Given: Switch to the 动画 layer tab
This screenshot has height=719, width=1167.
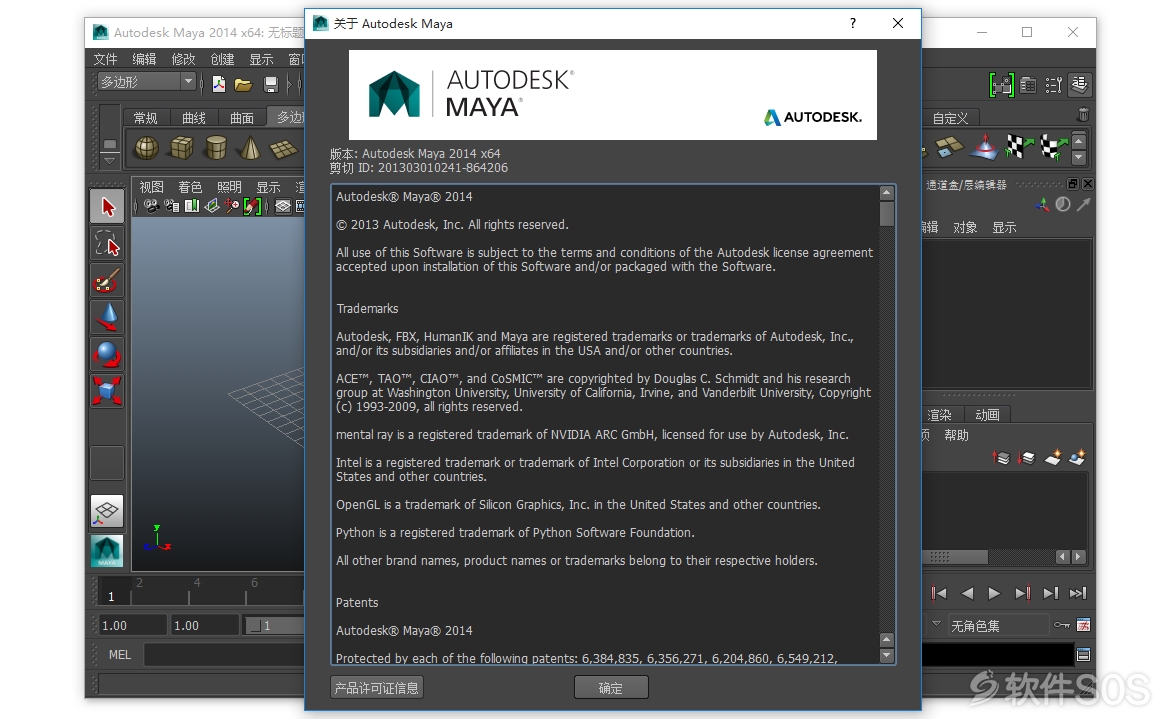Looking at the screenshot, I should pos(987,415).
